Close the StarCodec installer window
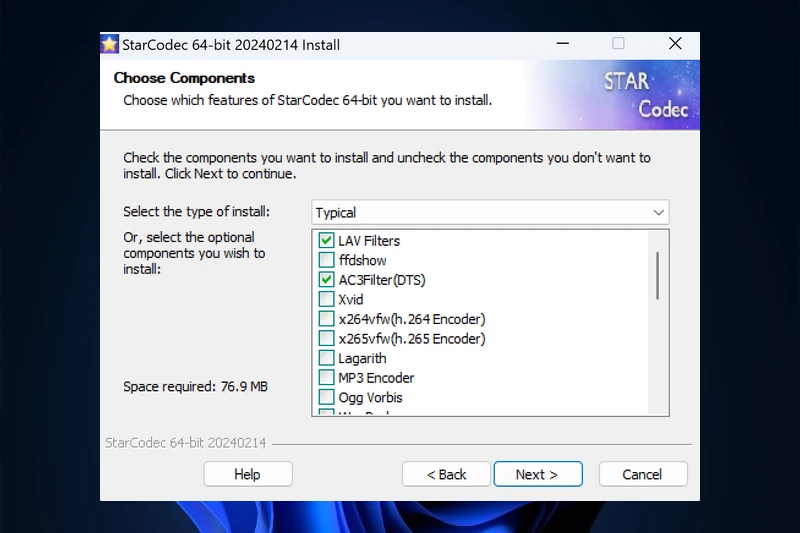 pos(675,44)
